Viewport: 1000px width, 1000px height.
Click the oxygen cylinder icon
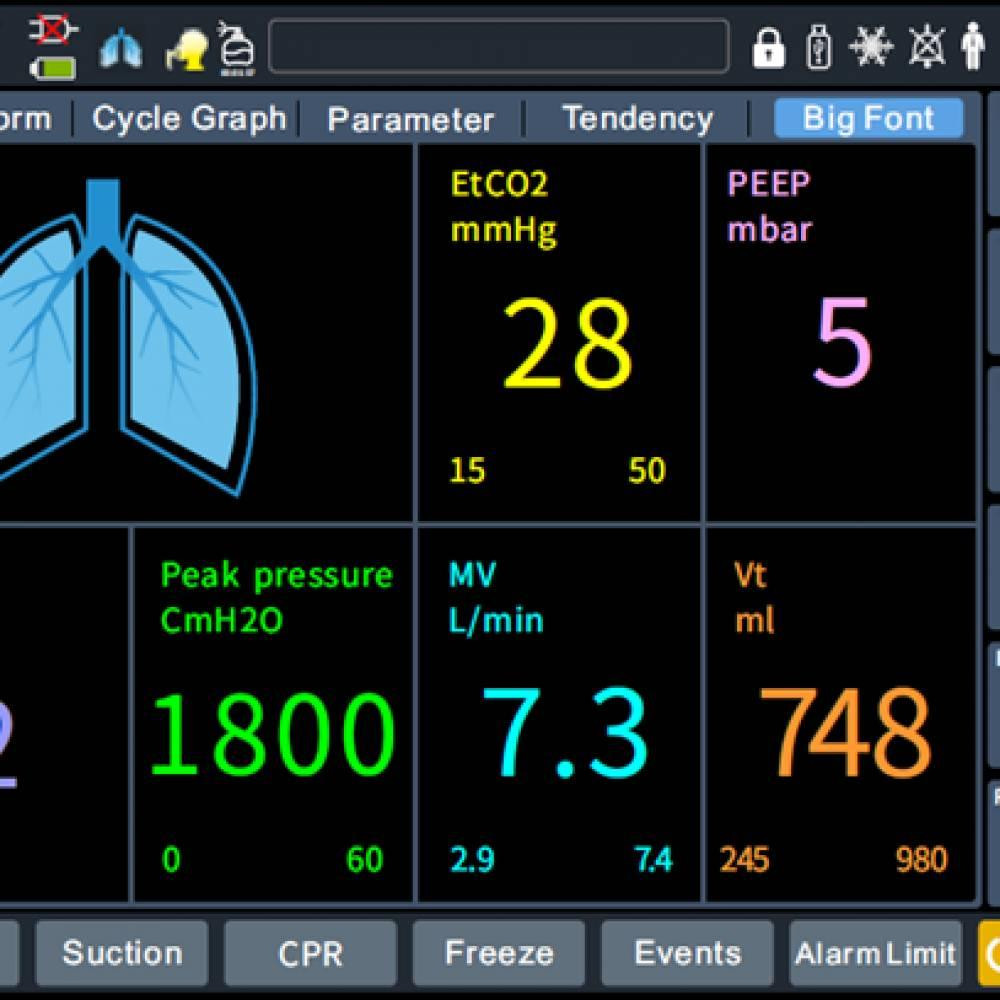point(236,46)
